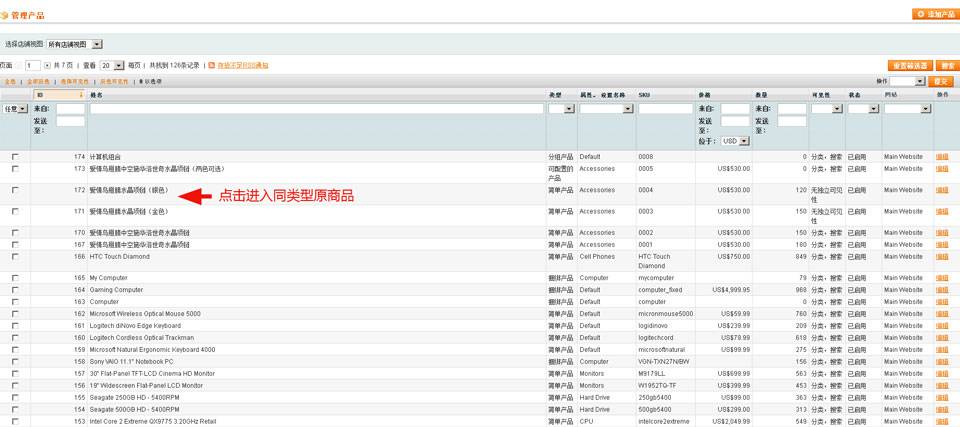The image size is (960, 427).
Task: Click the price 'from' filter field
Action: (x=735, y=108)
